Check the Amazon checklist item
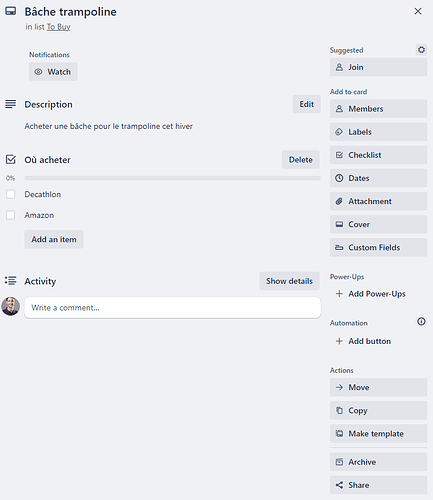433x500 pixels. 11,215
